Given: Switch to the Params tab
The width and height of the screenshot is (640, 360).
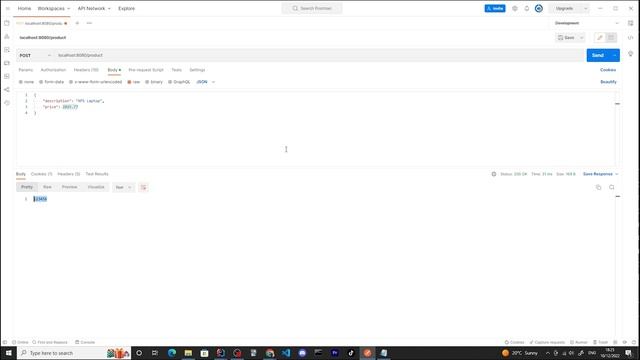Looking at the screenshot, I should (x=26, y=70).
